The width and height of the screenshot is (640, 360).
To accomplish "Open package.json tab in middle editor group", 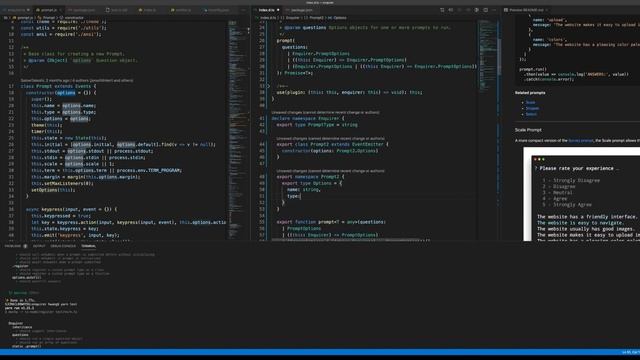I will point(301,10).
